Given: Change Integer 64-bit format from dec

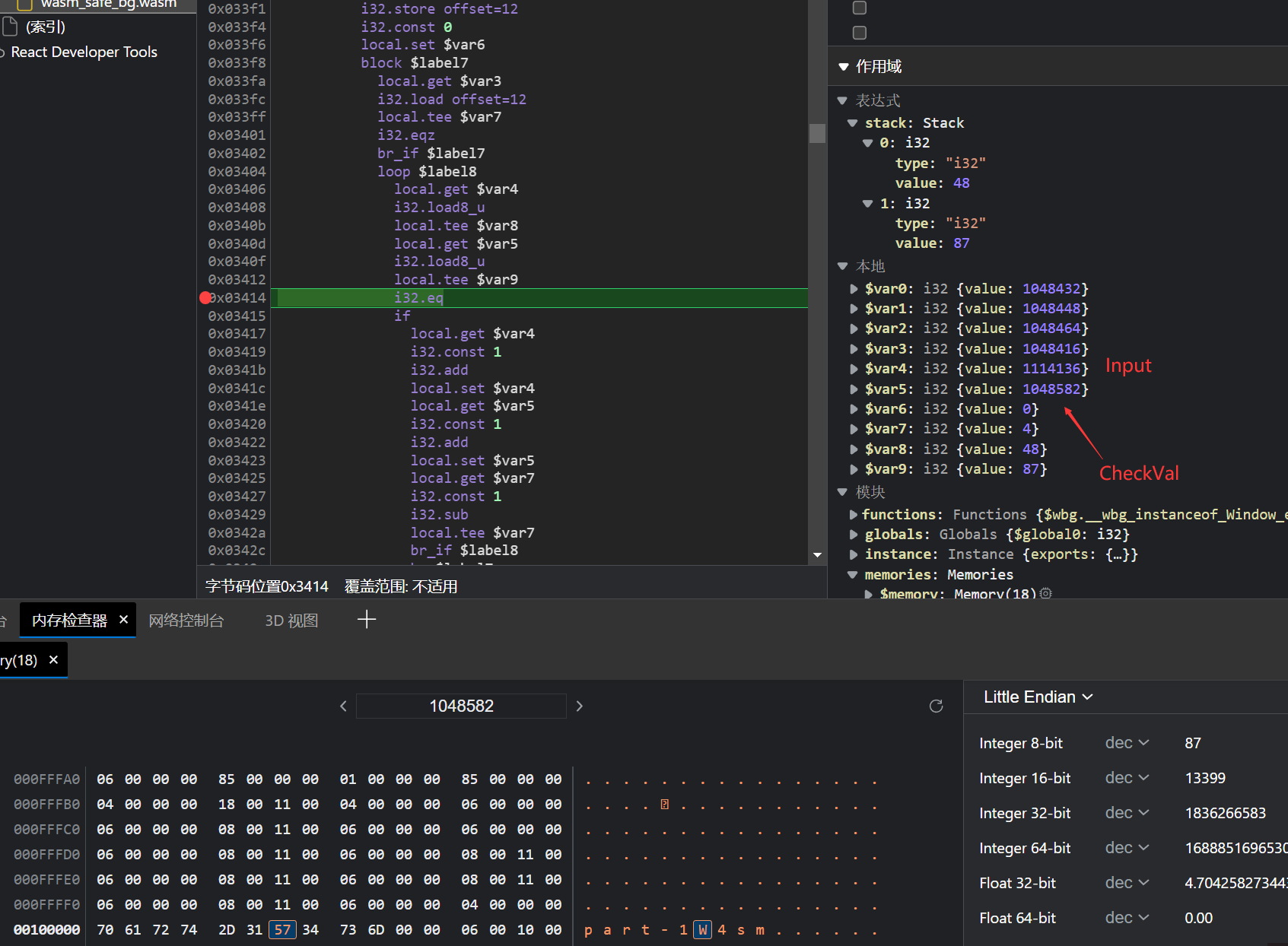Looking at the screenshot, I should 1127,848.
